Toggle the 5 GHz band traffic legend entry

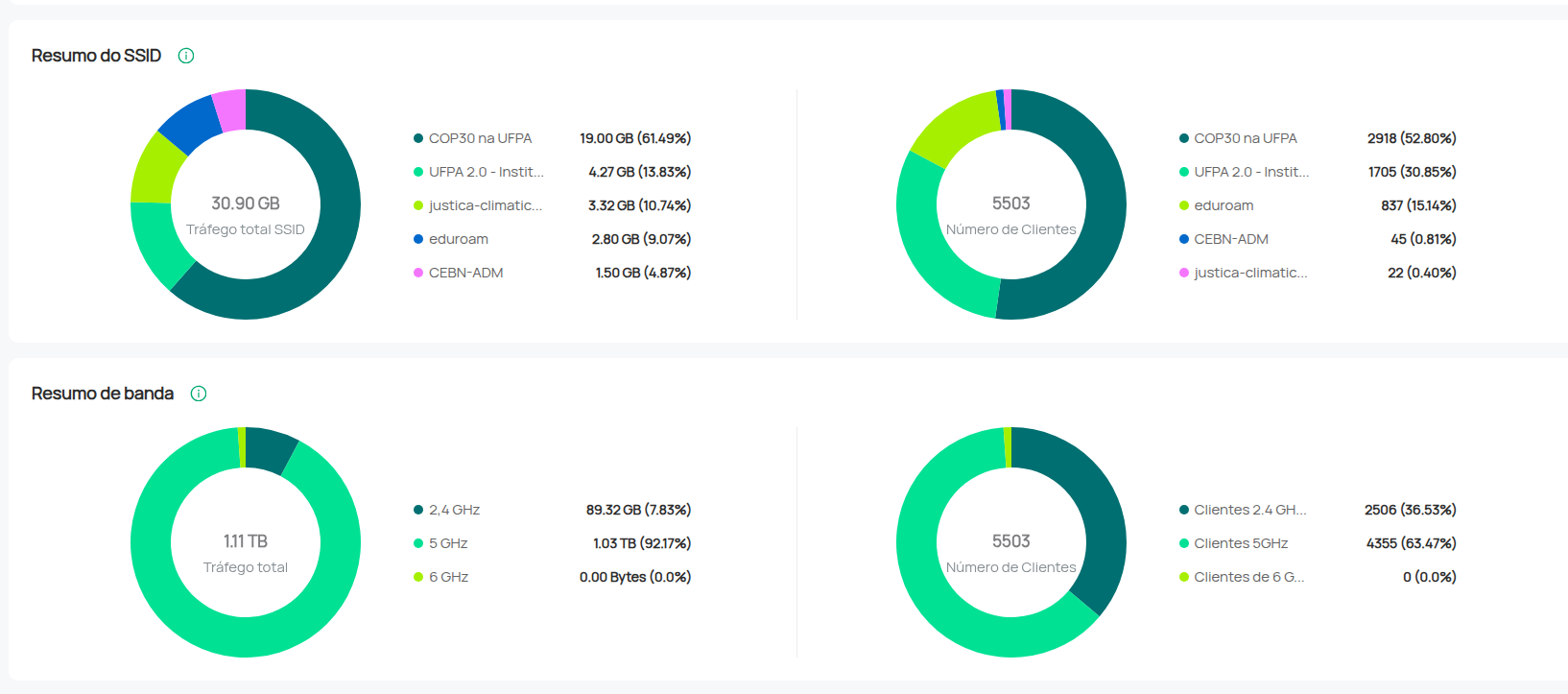click(448, 543)
